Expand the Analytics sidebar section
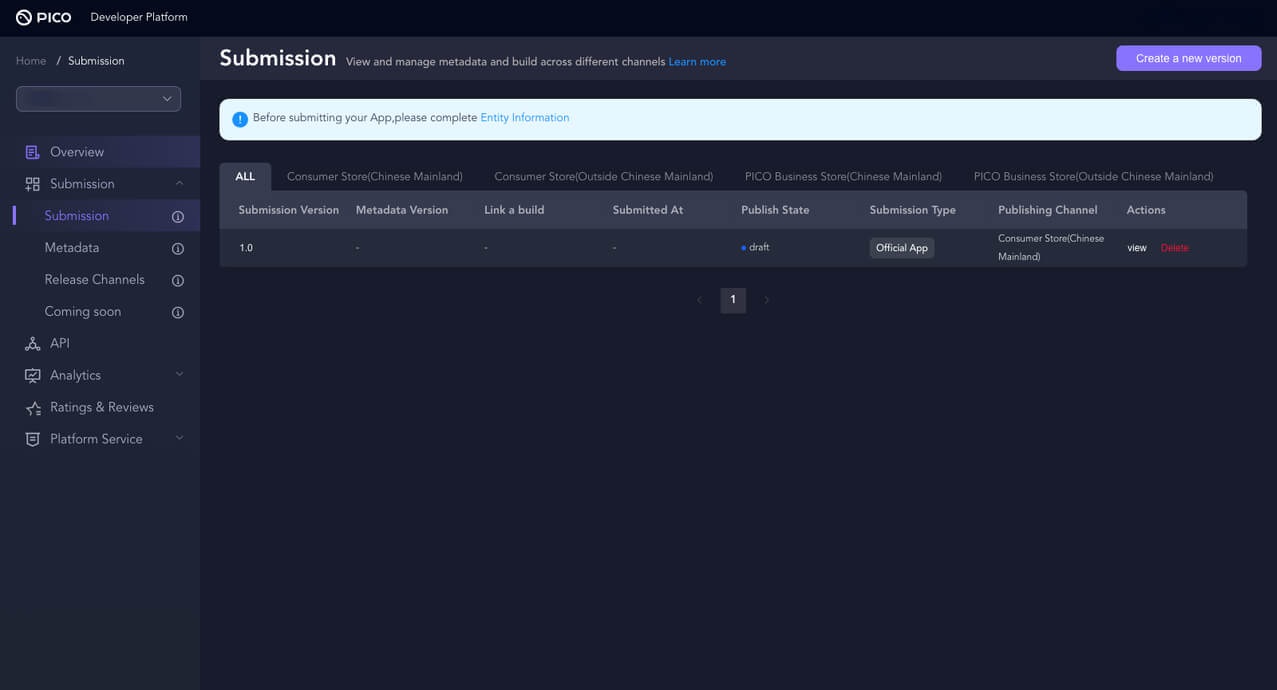 coord(179,374)
